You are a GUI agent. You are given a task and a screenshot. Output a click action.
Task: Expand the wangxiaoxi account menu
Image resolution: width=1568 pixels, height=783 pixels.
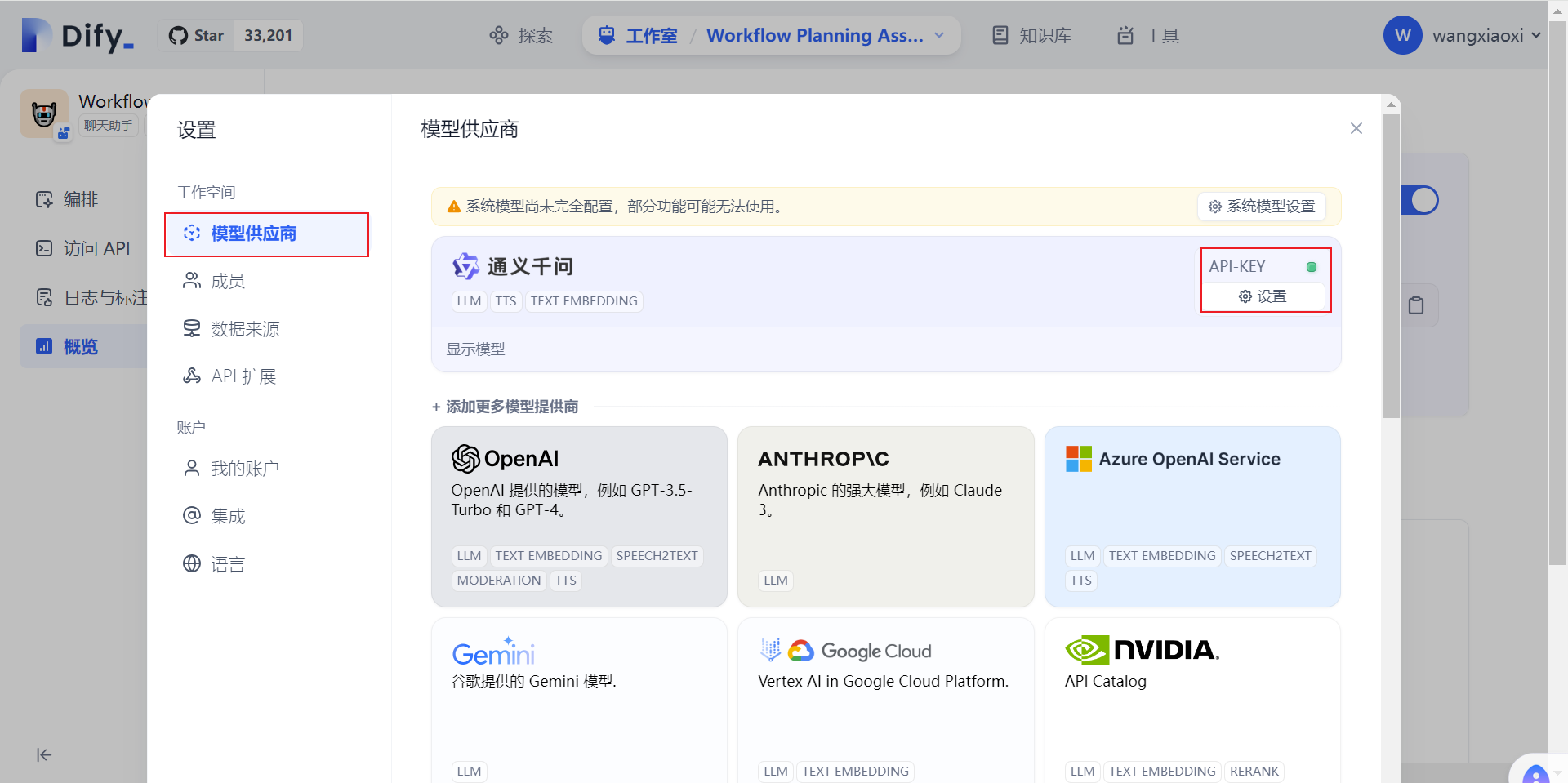[1535, 35]
